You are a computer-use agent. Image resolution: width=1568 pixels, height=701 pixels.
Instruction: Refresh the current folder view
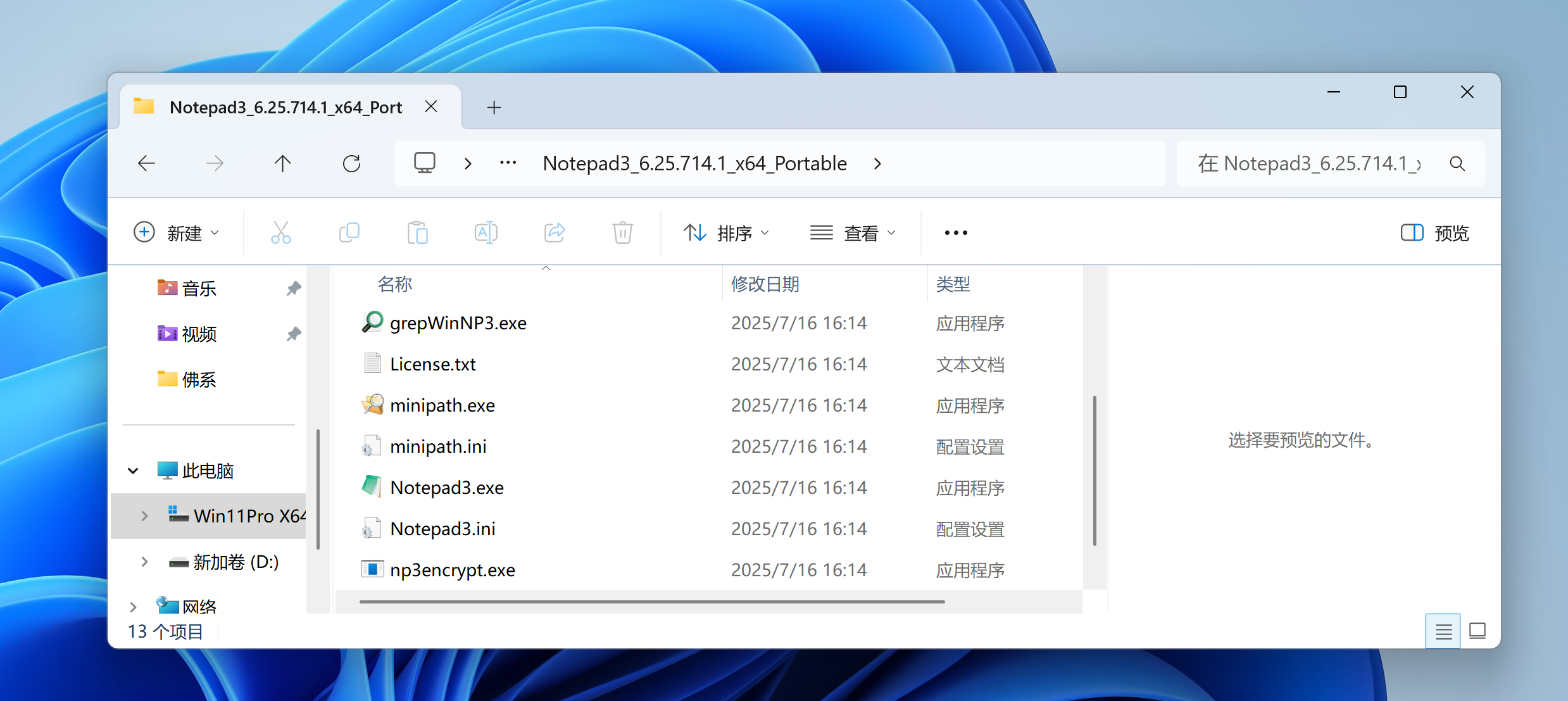click(351, 163)
